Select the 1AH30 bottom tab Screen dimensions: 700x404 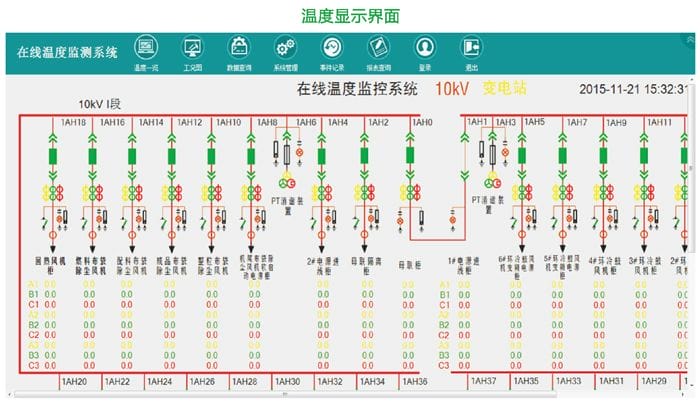286,382
